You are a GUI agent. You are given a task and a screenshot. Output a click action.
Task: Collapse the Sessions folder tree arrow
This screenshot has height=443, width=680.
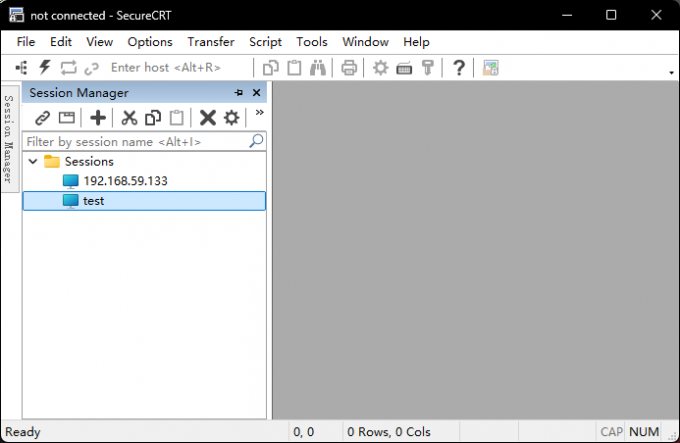[x=33, y=162]
